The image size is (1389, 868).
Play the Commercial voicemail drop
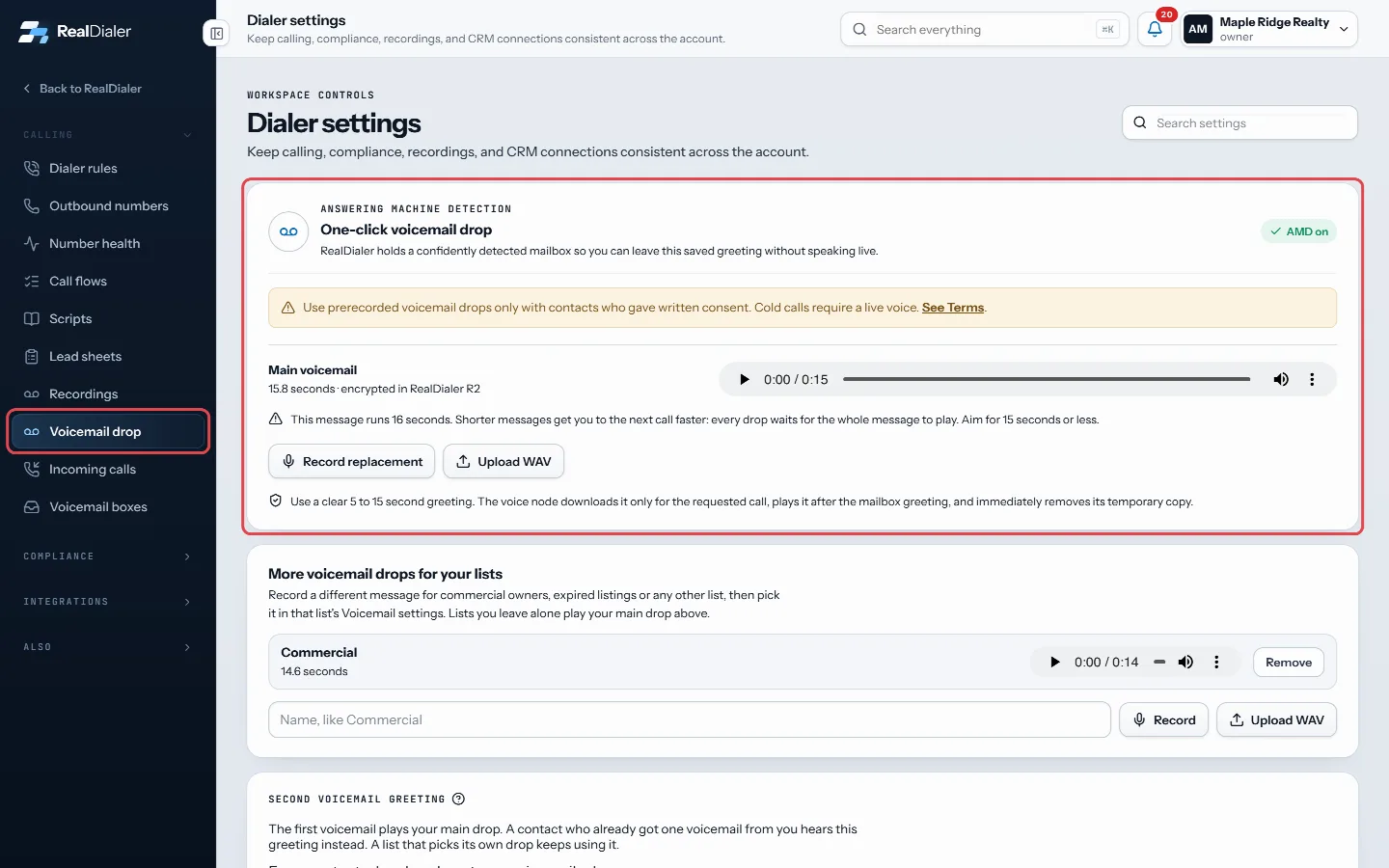(x=1054, y=662)
